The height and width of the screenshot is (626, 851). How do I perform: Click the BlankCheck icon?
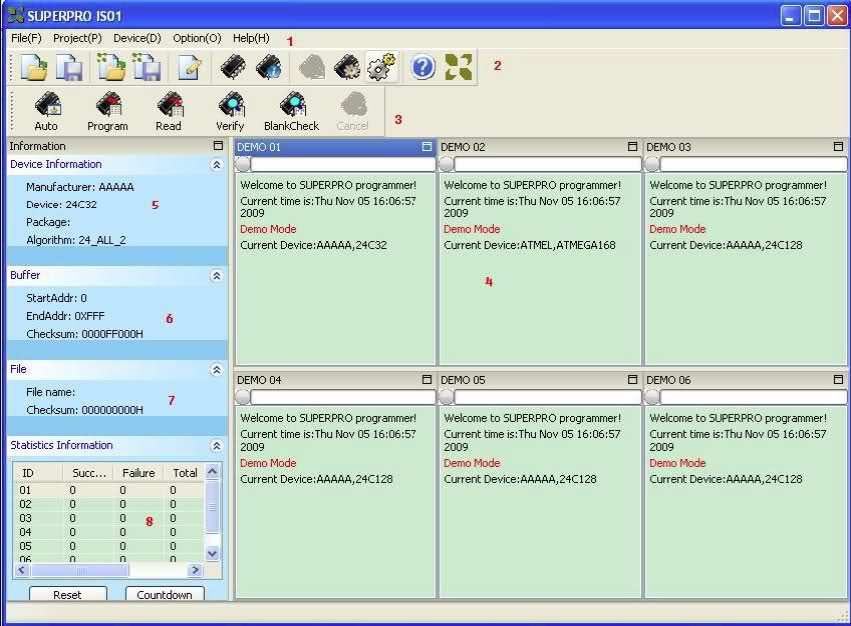point(291,108)
